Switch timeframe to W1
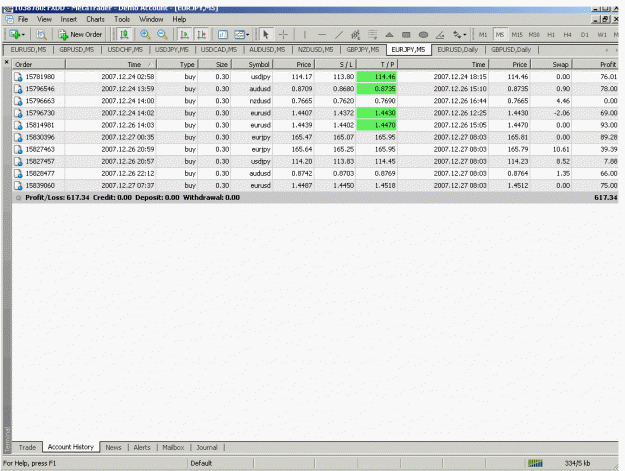 tap(602, 35)
